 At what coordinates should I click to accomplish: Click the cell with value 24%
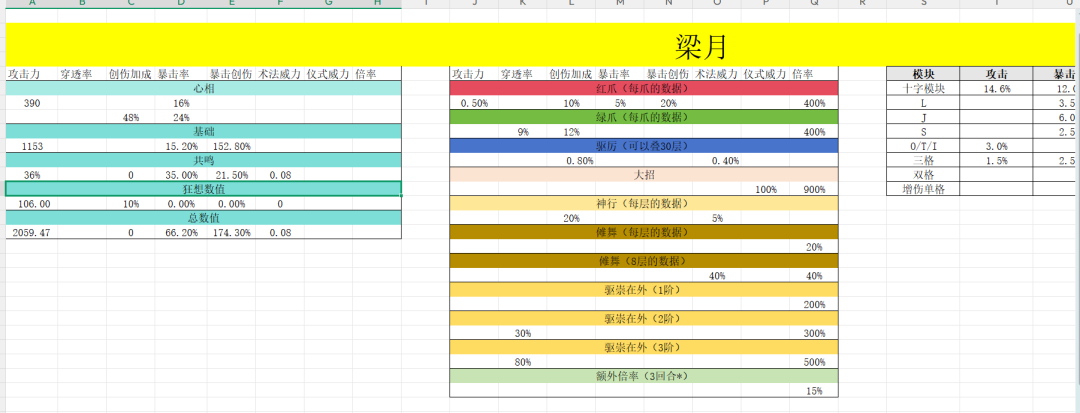click(x=181, y=117)
